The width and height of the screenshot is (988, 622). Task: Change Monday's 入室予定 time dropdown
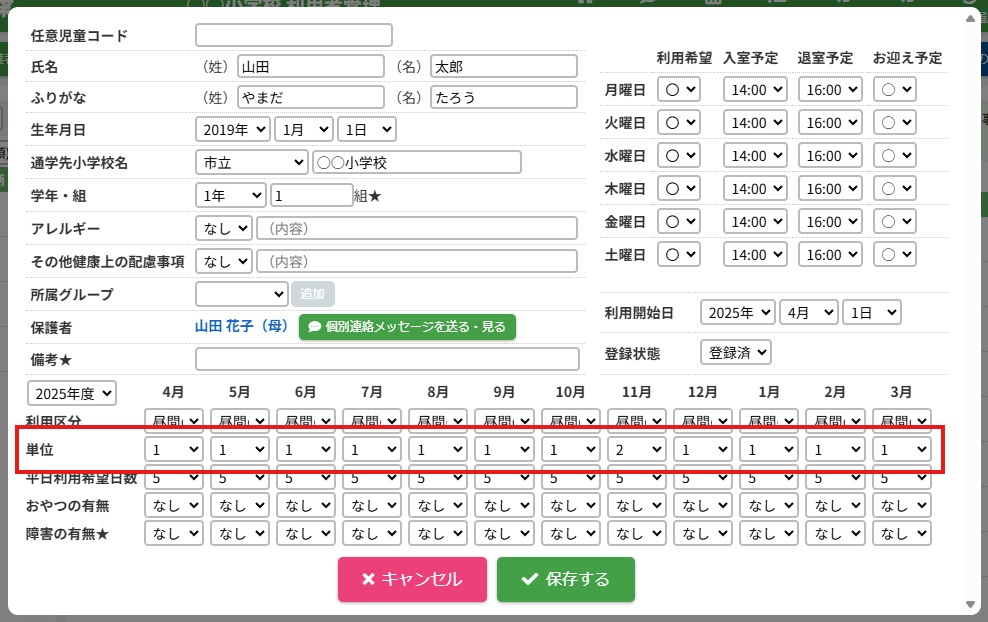coord(749,89)
